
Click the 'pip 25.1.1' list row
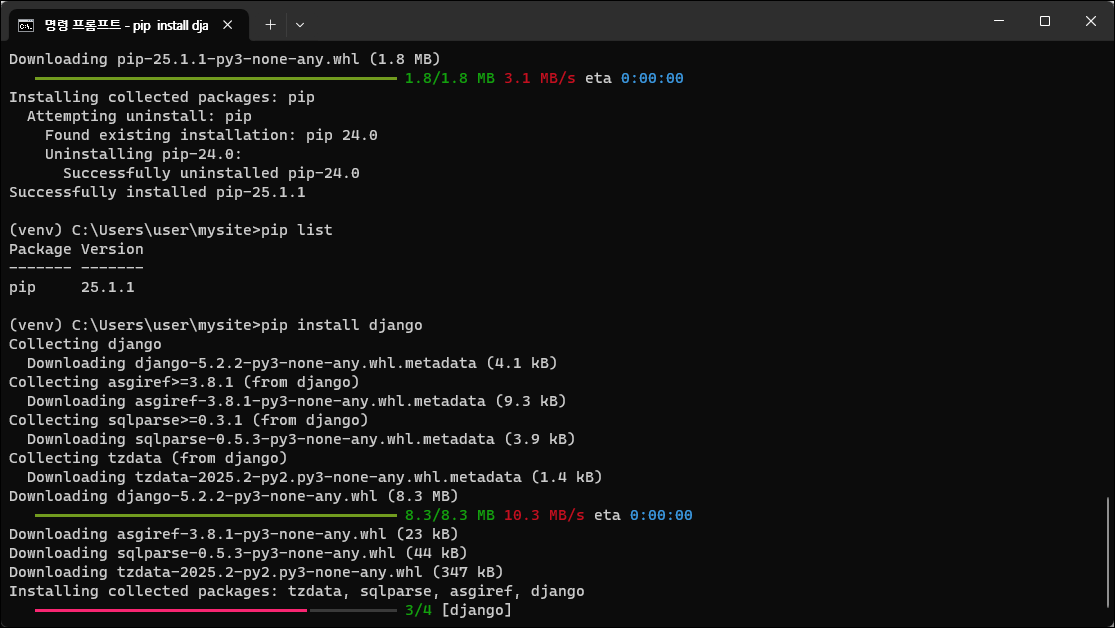(72, 287)
